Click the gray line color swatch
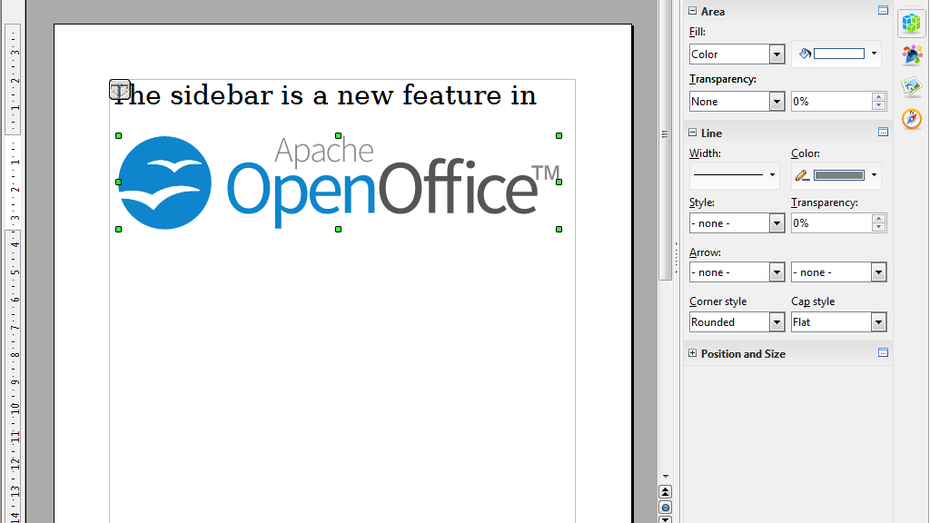Viewport: 930px width, 523px height. pyautogui.click(x=839, y=175)
